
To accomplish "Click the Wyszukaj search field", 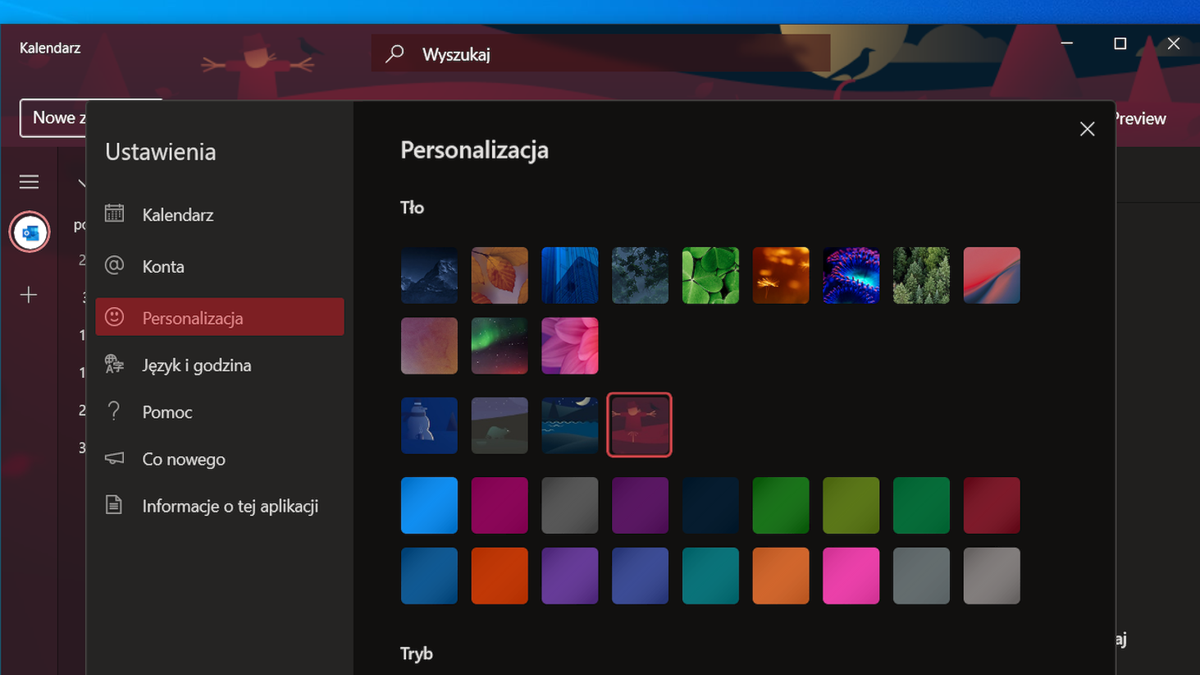I will [600, 53].
